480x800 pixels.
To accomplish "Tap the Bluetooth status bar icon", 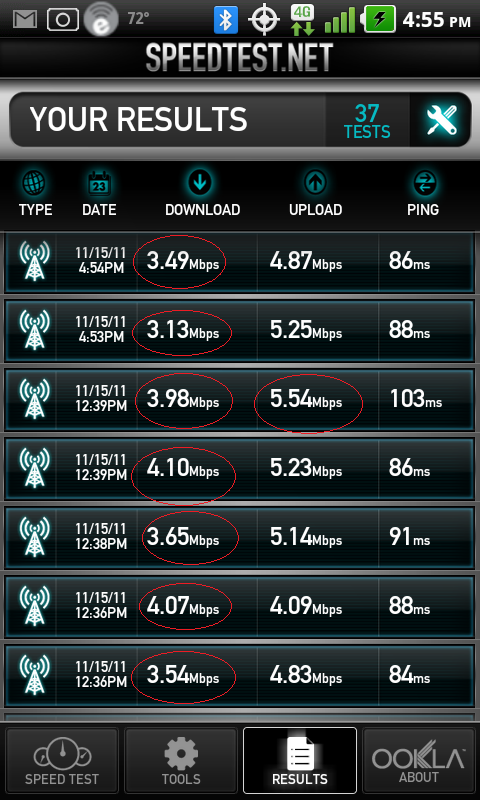I will (226, 19).
